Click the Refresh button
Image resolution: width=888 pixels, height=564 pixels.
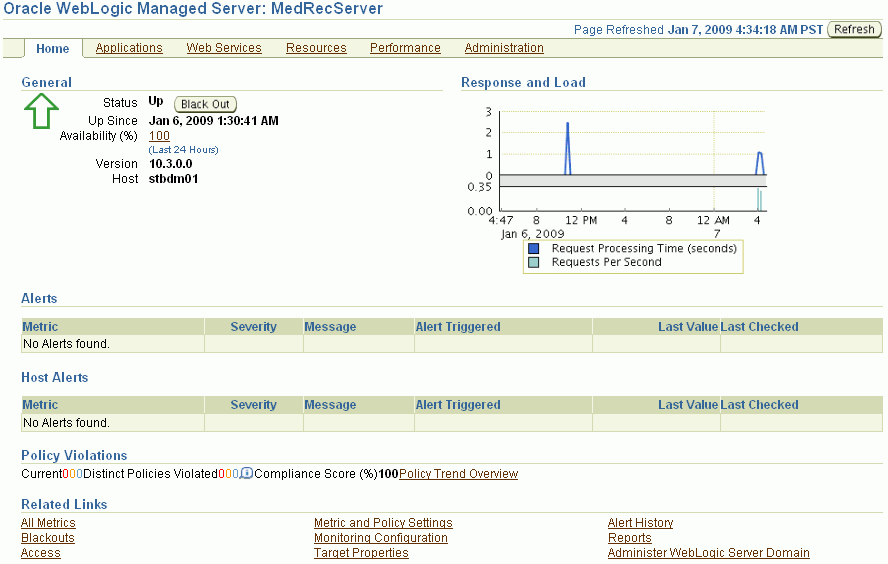coord(855,29)
